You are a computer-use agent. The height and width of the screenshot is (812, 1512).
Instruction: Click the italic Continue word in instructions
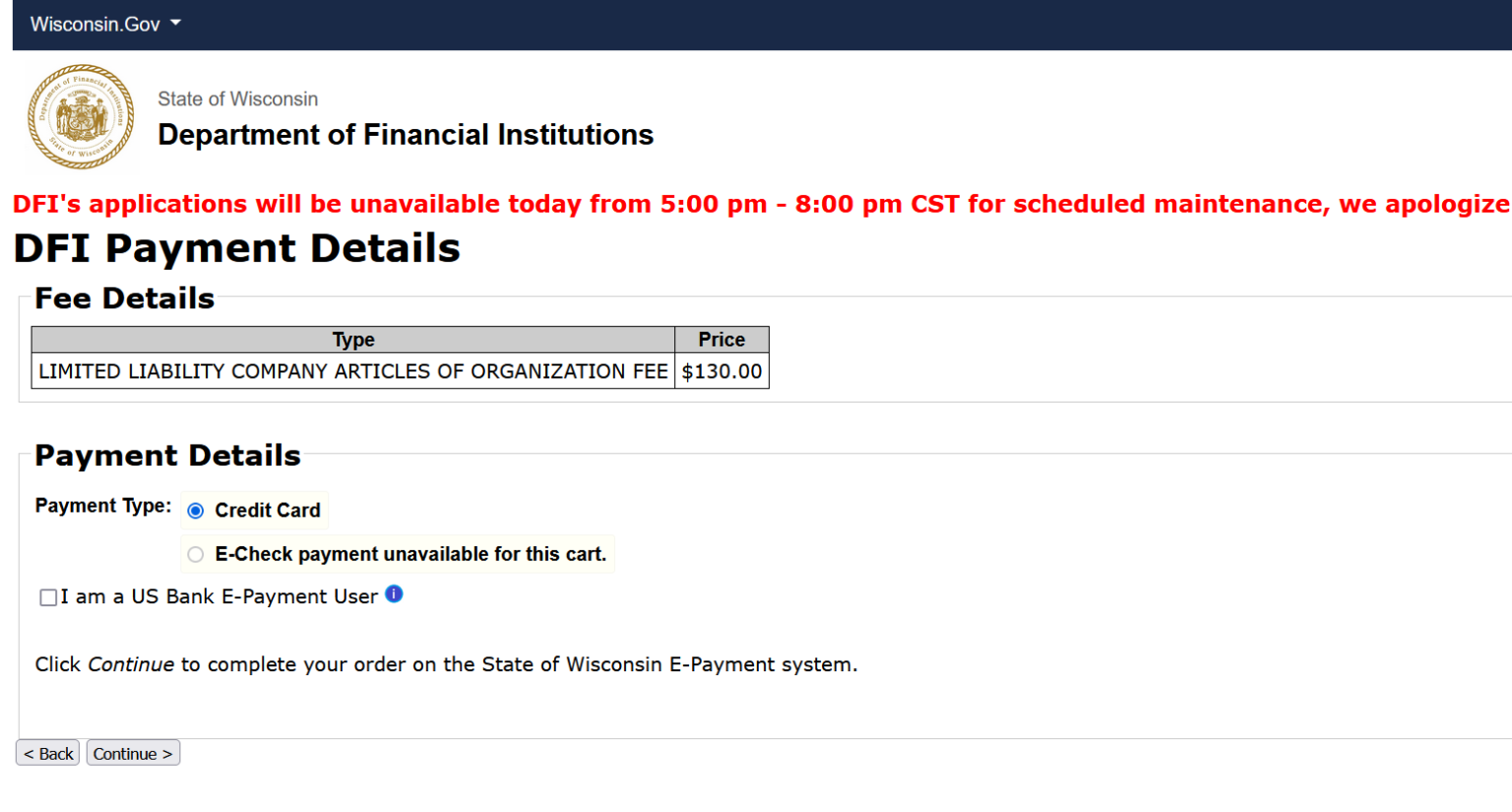(131, 665)
